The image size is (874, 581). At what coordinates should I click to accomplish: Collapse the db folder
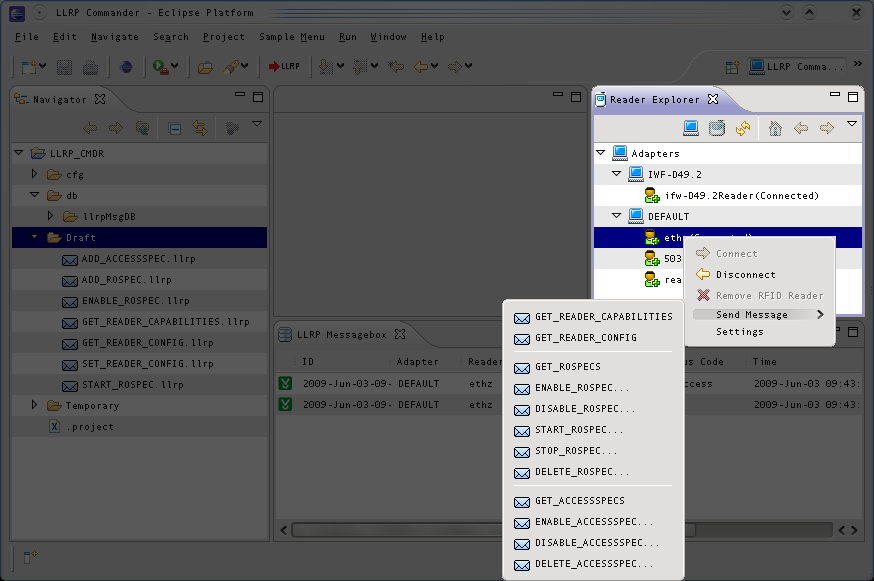[x=34, y=195]
